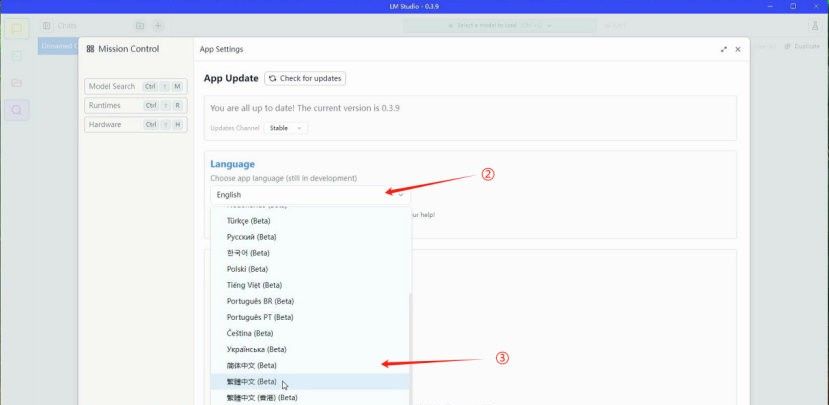Select Русский (Beta) language
This screenshot has height=405, width=829.
coord(310,237)
